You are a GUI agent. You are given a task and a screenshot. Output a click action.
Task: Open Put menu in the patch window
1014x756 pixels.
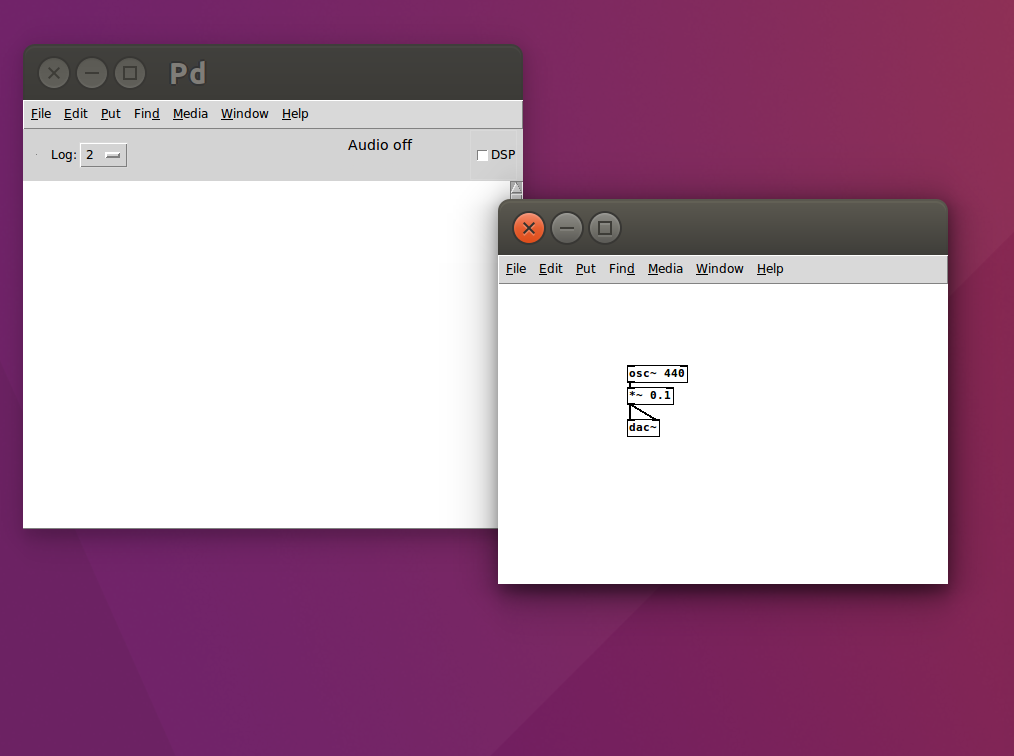[586, 269]
